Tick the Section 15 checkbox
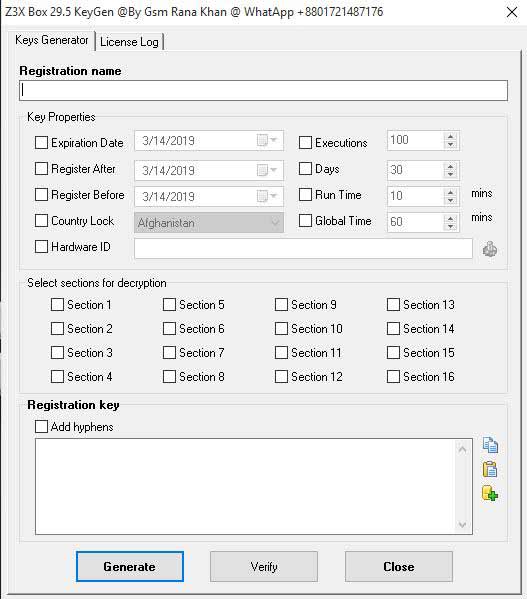This screenshot has height=599, width=527. 393,353
